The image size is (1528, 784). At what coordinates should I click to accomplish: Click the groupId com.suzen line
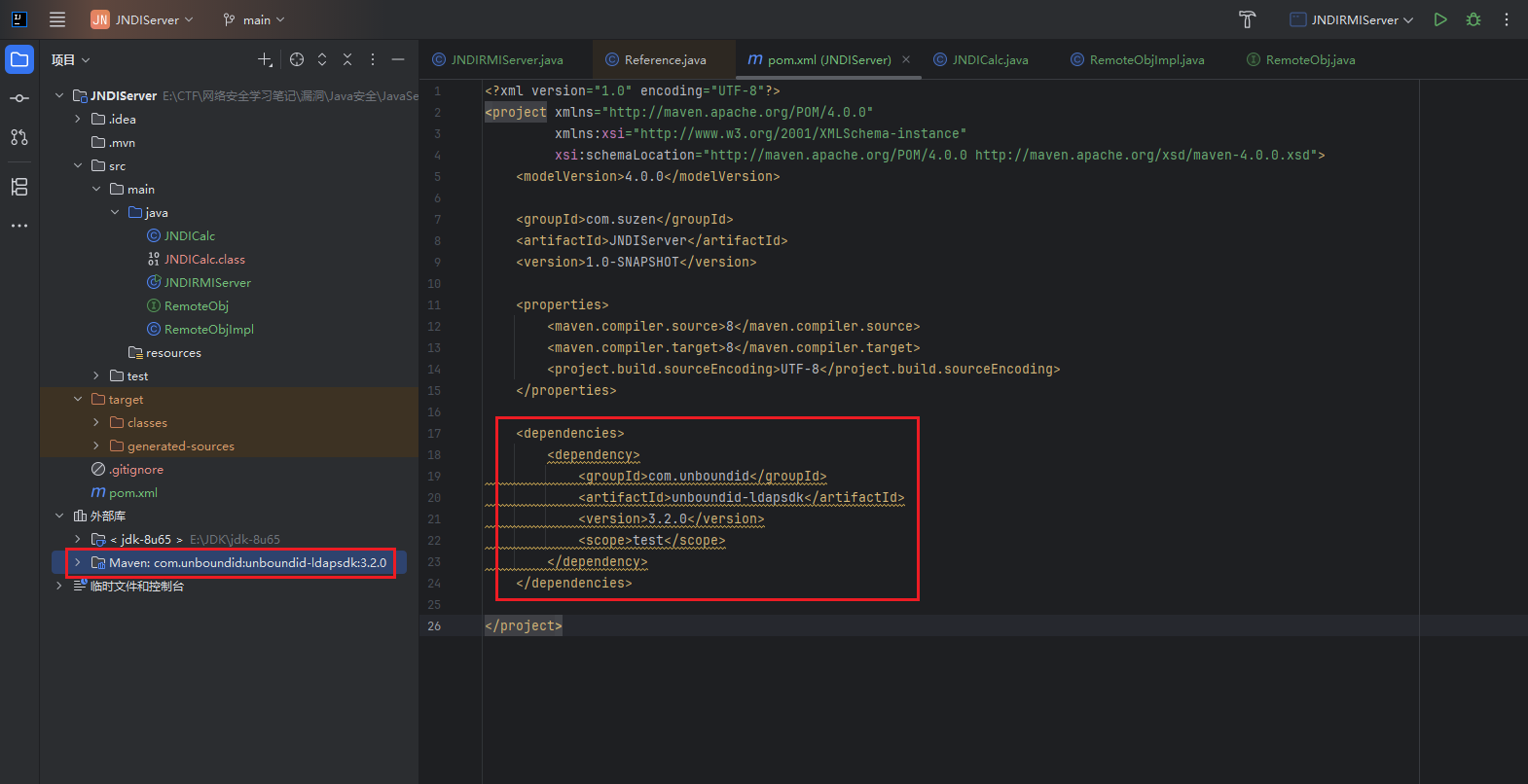pos(625,219)
